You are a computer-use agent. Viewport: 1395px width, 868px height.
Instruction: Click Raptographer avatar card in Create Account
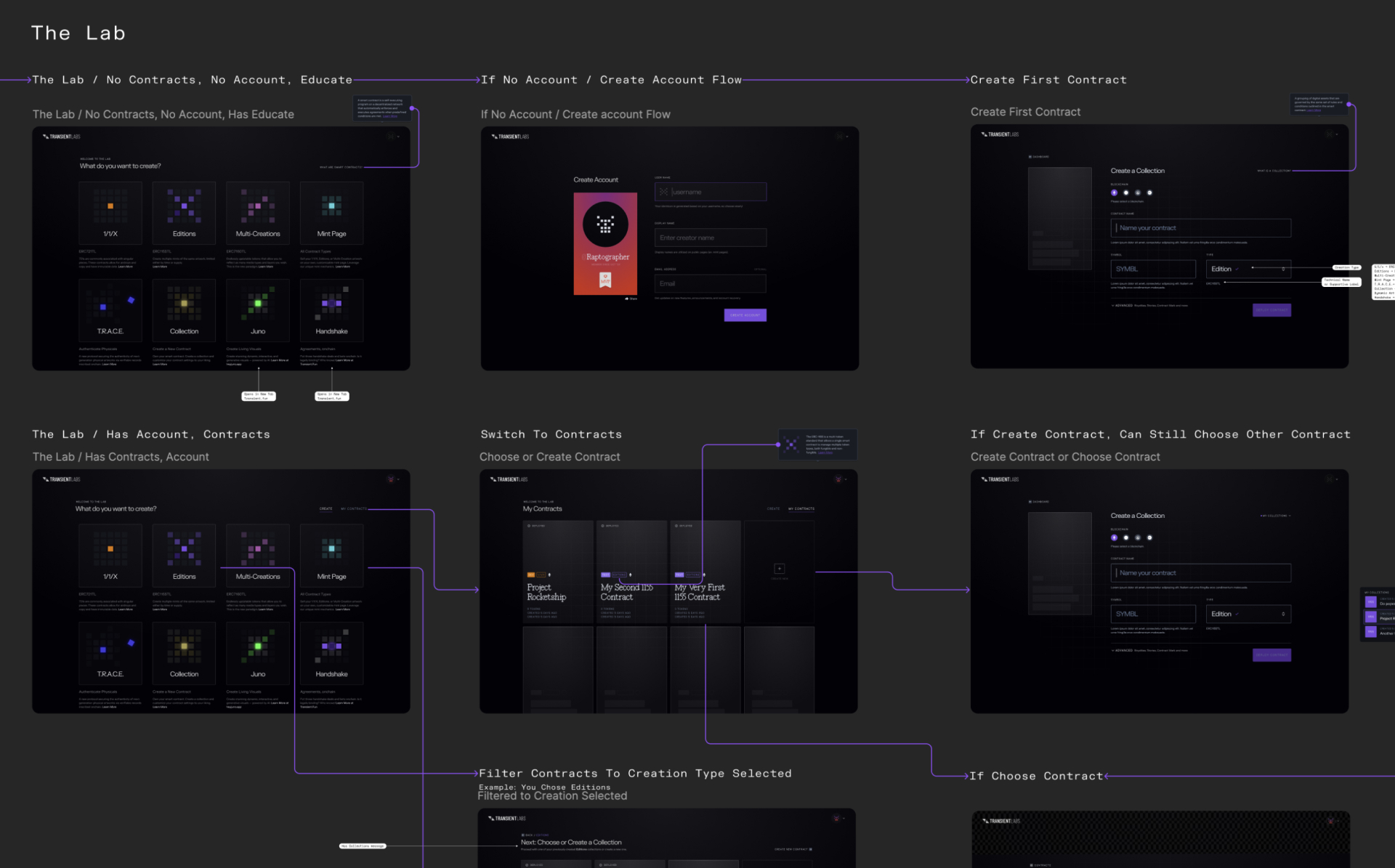point(605,243)
